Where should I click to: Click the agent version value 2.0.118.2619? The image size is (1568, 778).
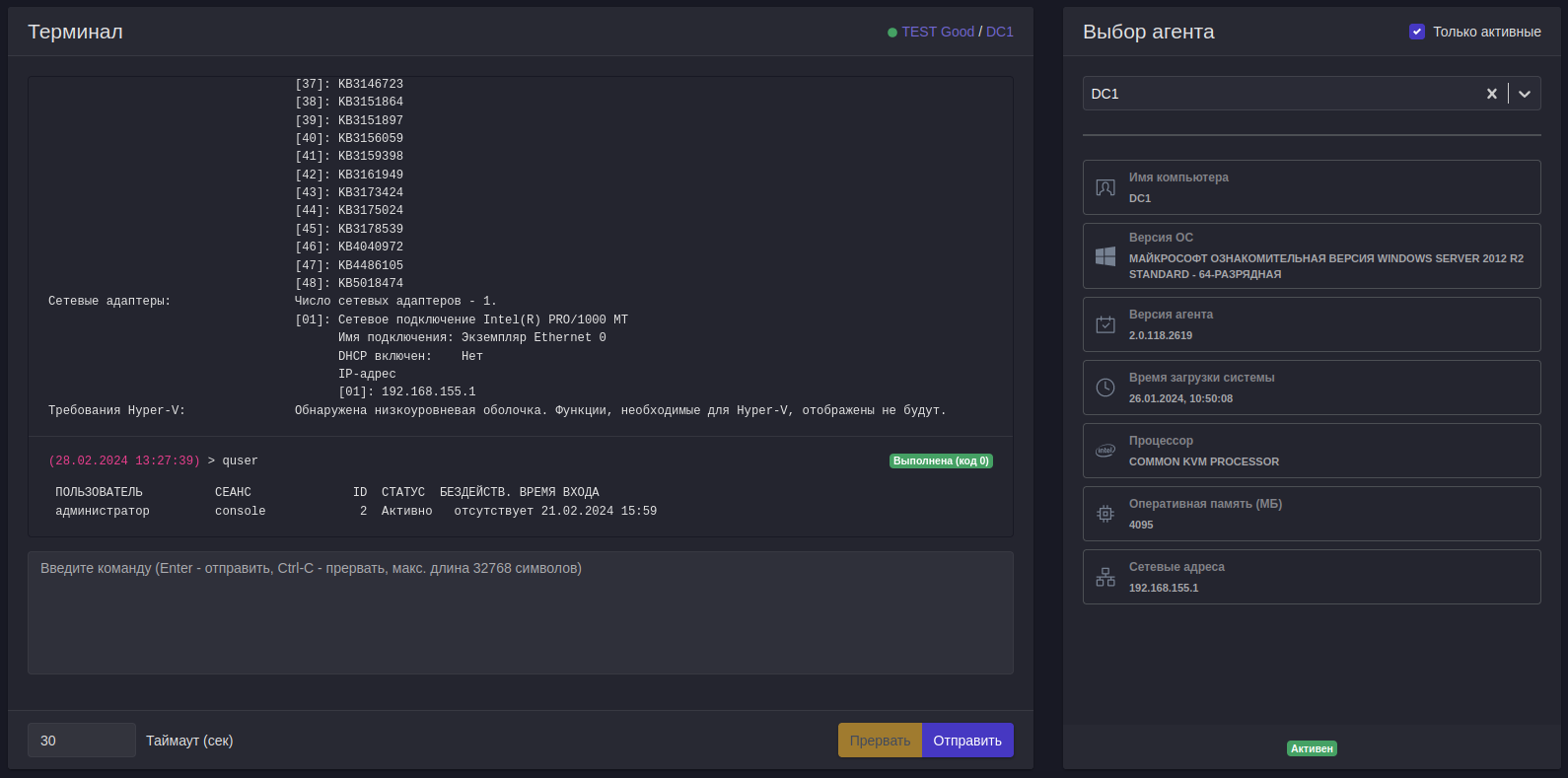[1161, 335]
